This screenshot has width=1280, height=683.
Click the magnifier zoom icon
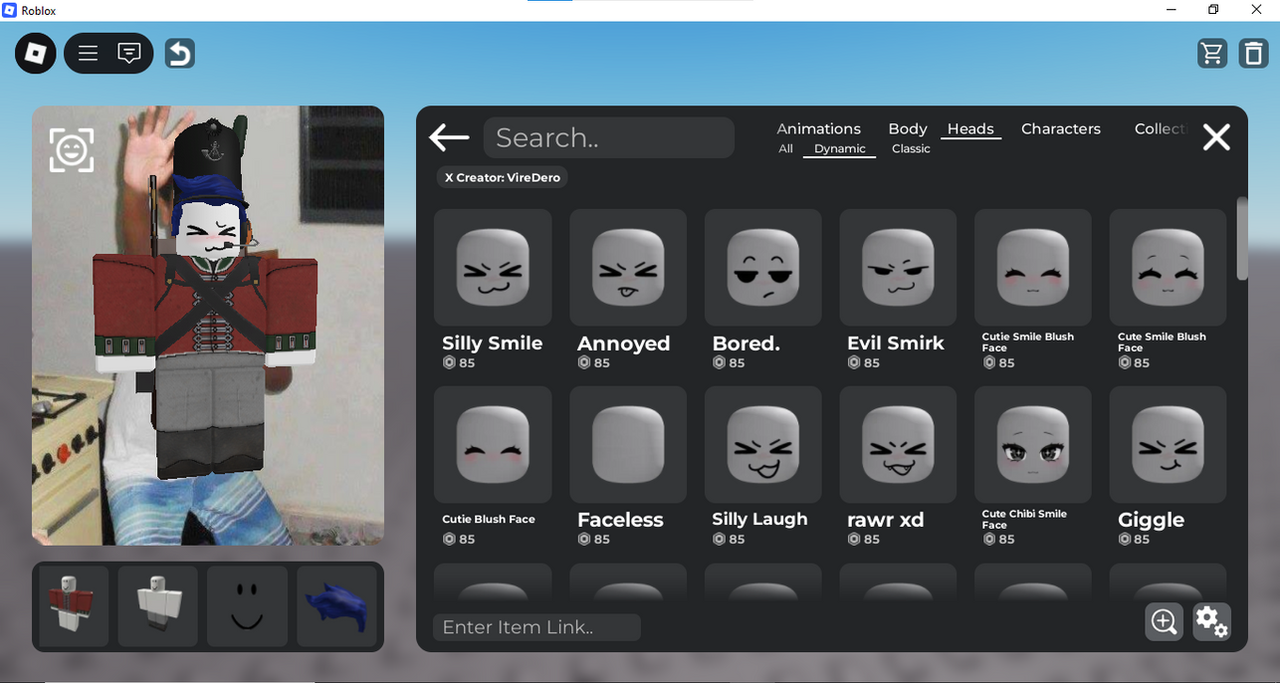click(x=1164, y=621)
